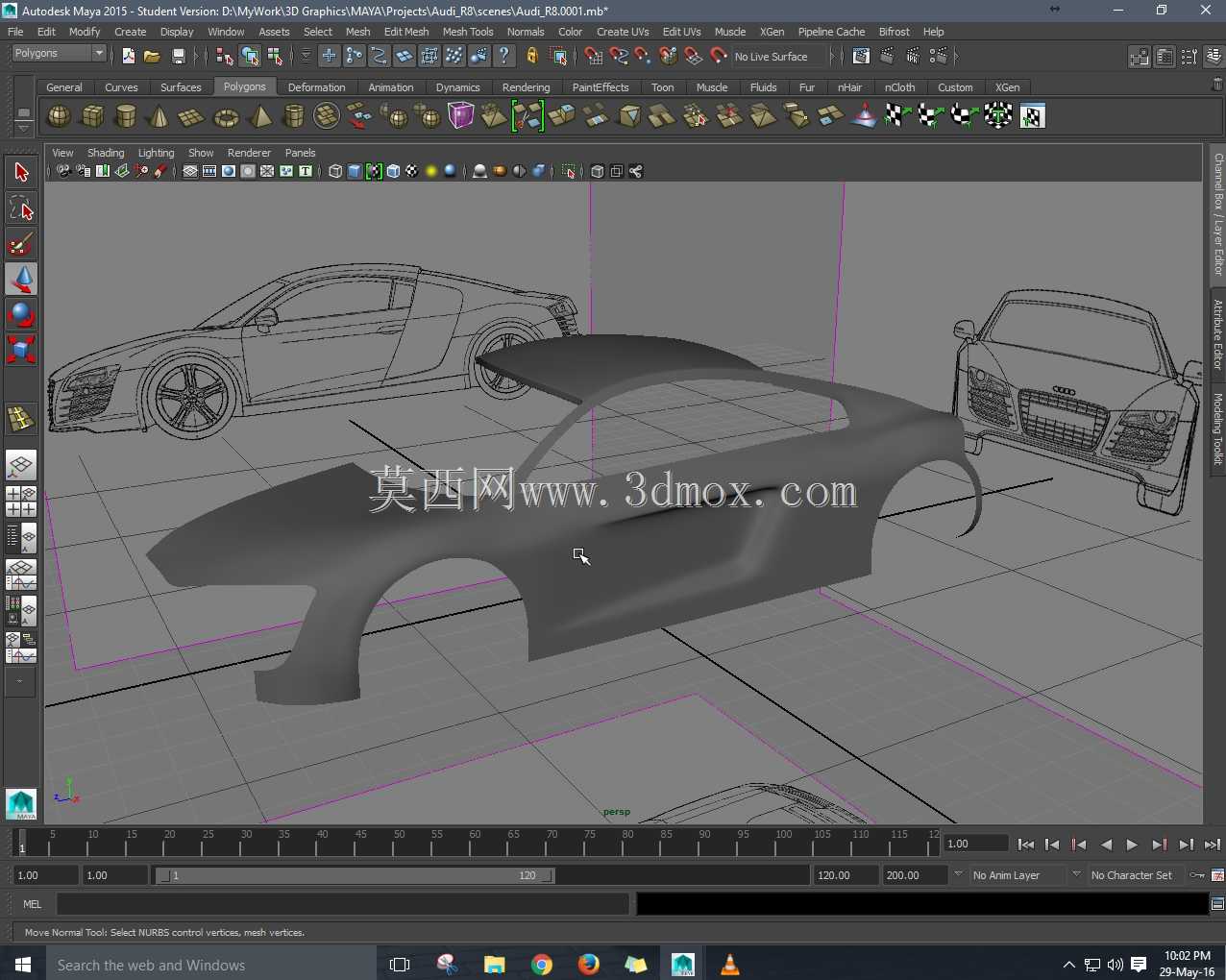Click the Select Tool arrow in toolbox

(21, 172)
